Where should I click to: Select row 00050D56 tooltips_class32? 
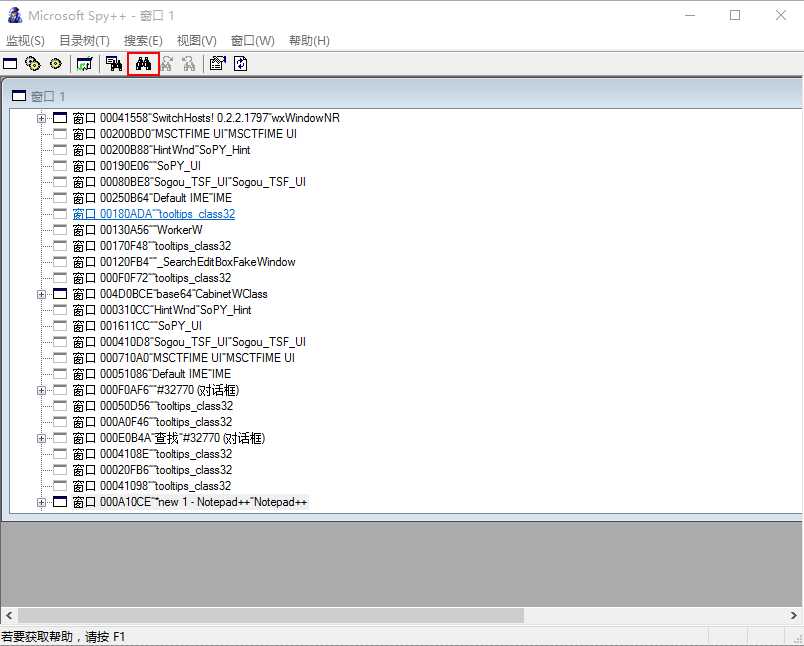point(153,406)
